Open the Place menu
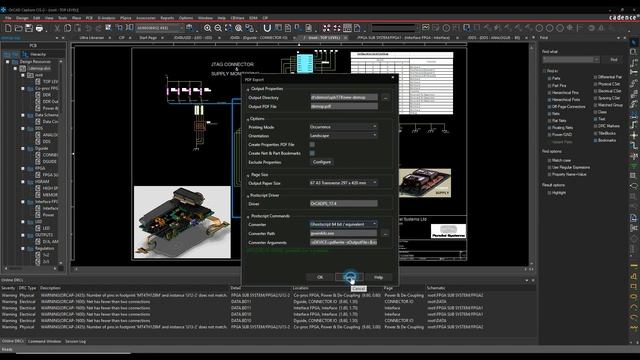 point(76,18)
